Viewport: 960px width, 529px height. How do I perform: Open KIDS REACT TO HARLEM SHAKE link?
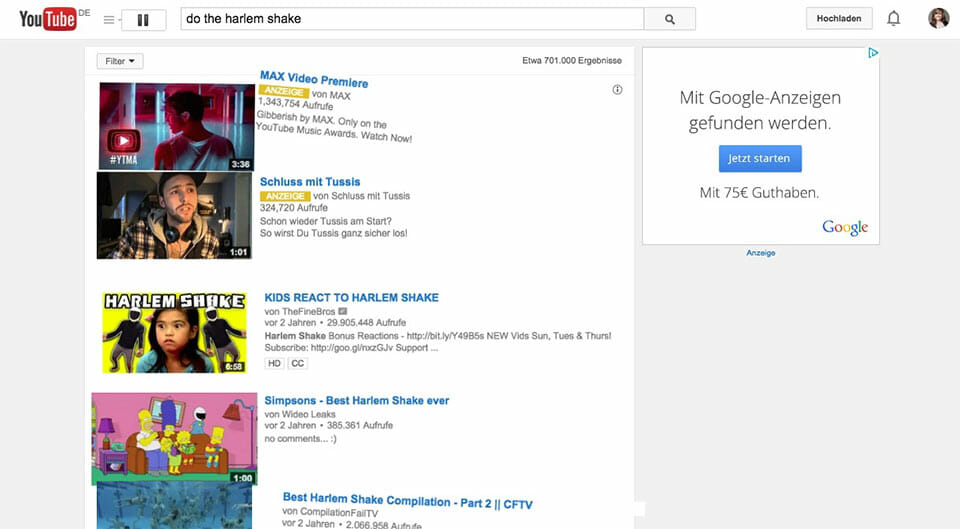point(351,298)
